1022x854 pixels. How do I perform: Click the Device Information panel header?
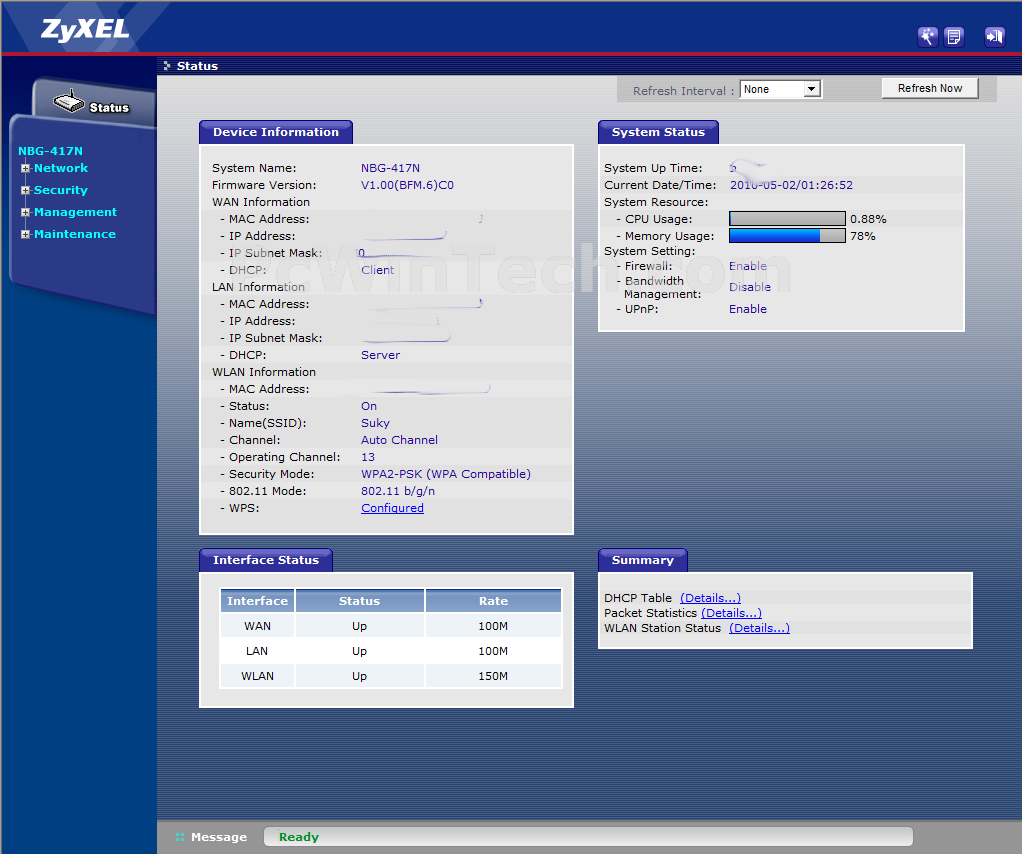pyautogui.click(x=276, y=132)
